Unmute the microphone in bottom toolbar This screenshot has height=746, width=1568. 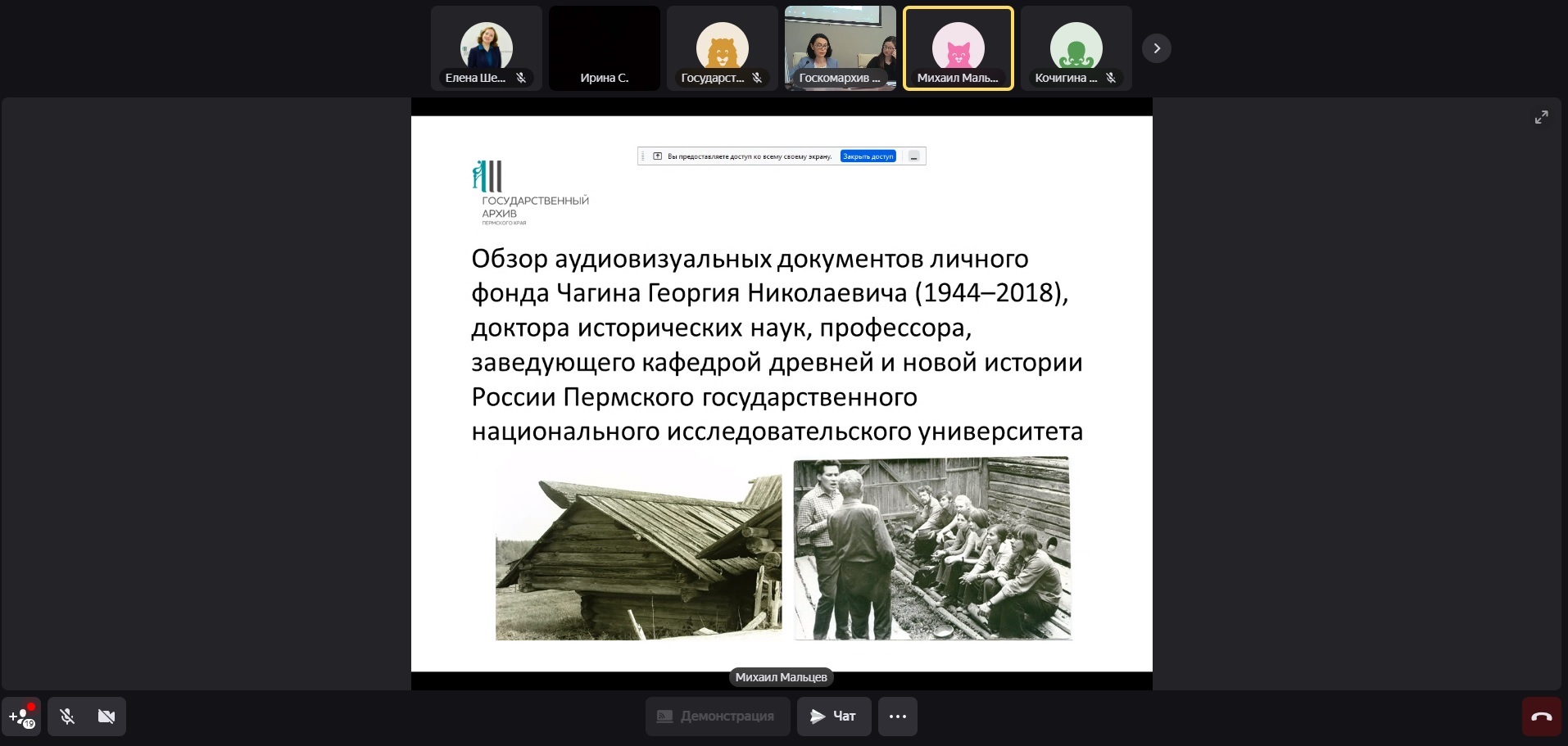[67, 717]
